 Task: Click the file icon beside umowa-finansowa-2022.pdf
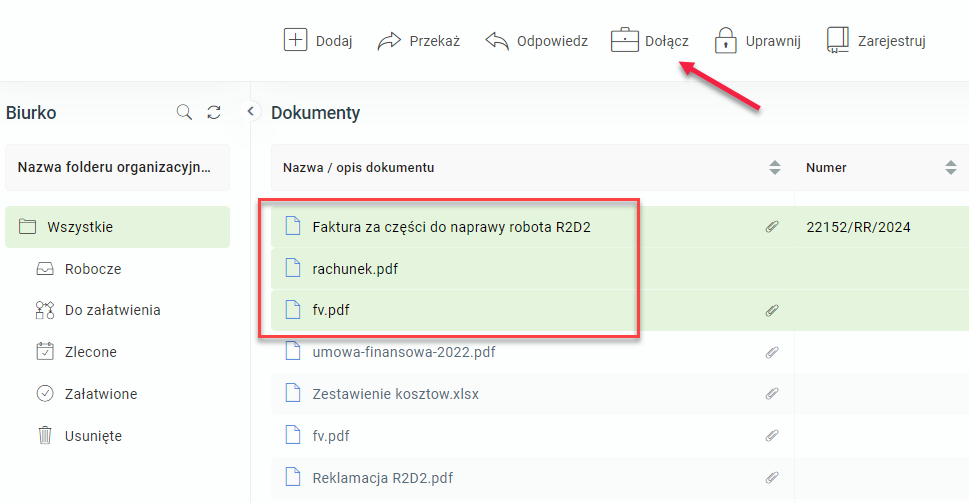click(x=292, y=351)
